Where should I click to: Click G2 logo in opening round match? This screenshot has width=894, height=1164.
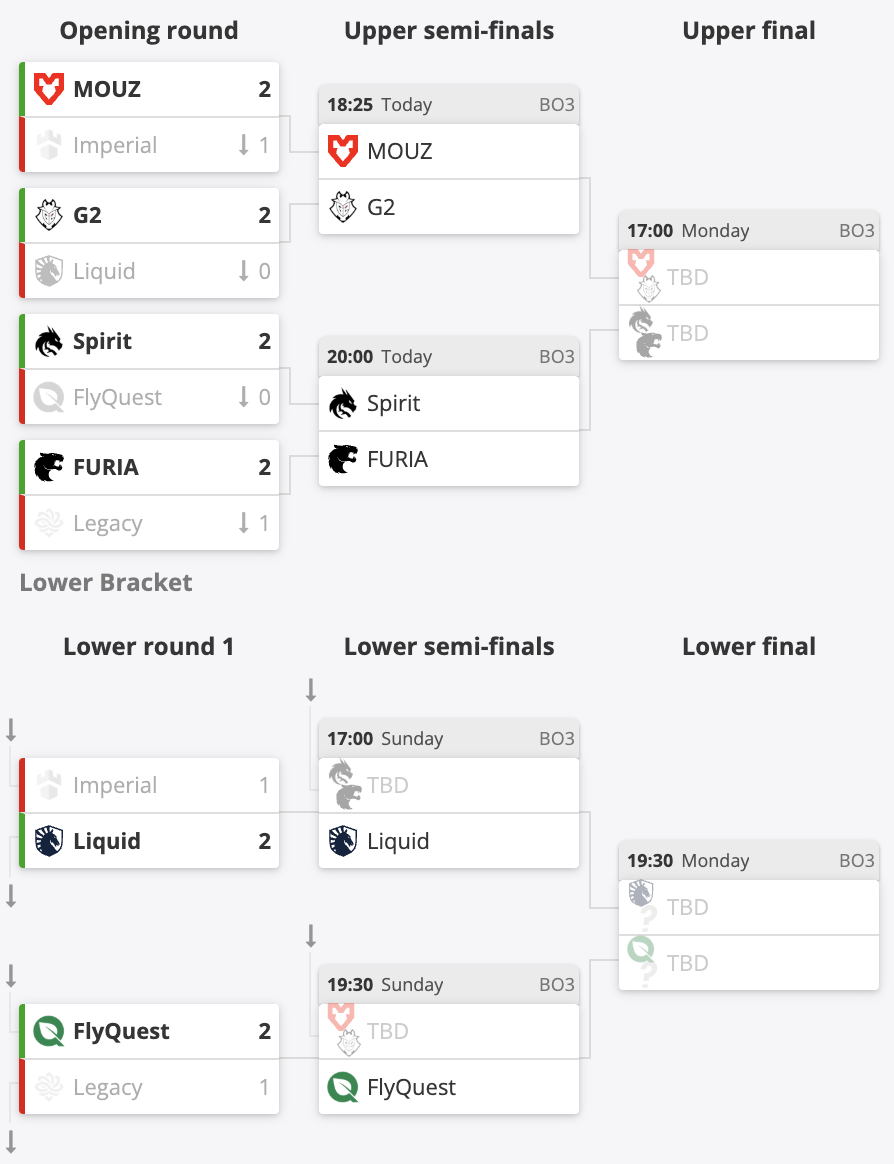(x=49, y=215)
